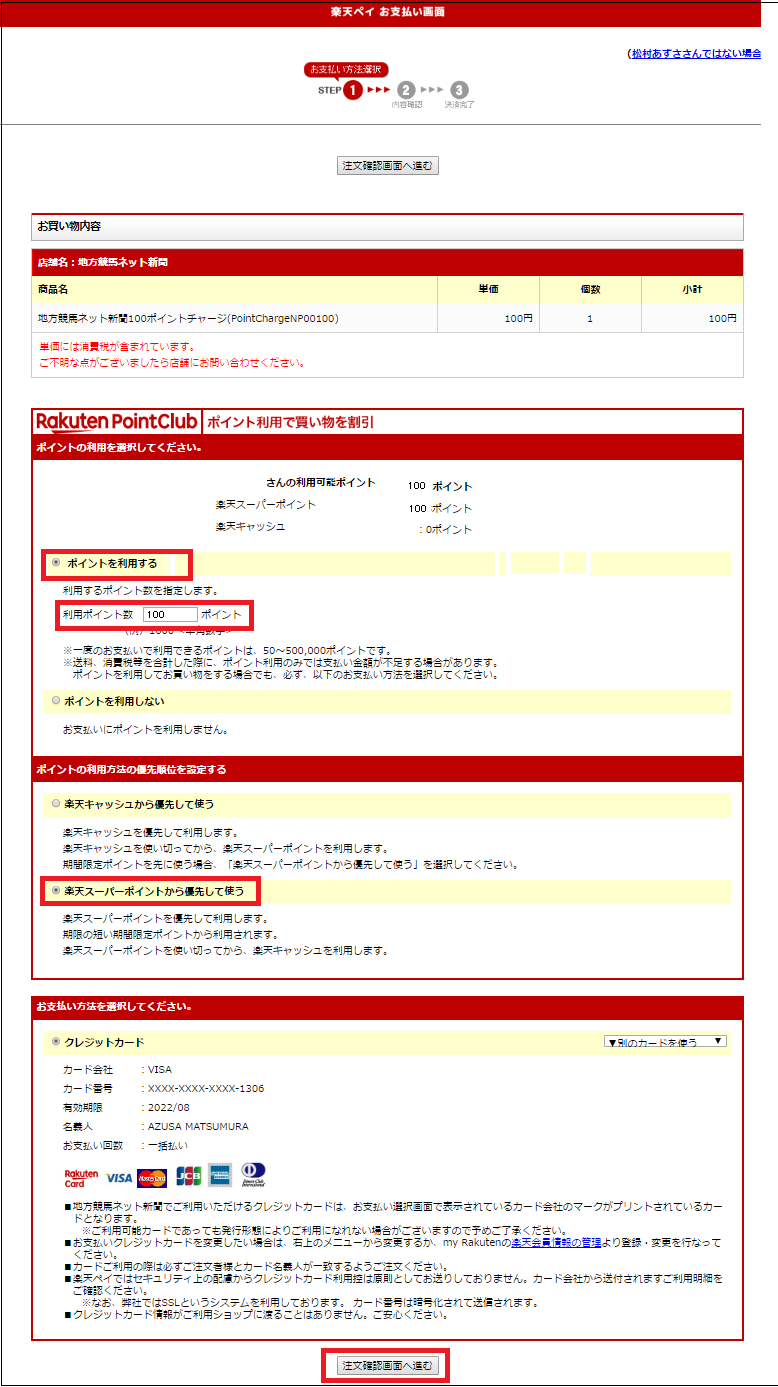
Task: Click the STEP 2 内容確認 circle
Action: click(406, 90)
